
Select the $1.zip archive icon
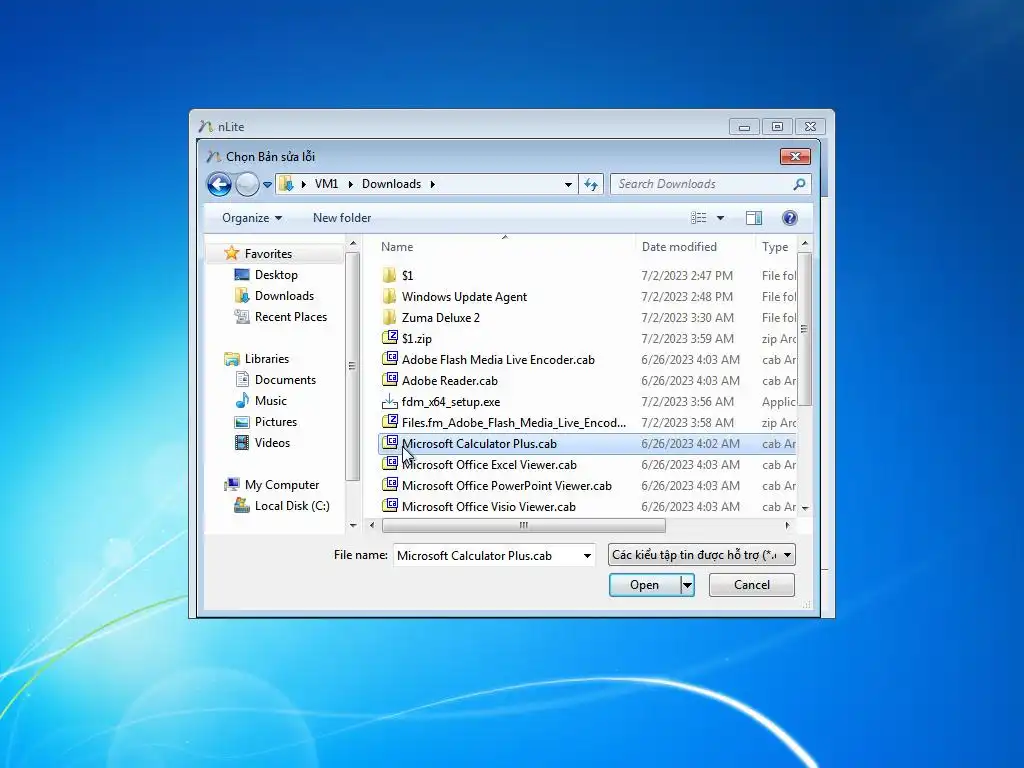pos(390,338)
